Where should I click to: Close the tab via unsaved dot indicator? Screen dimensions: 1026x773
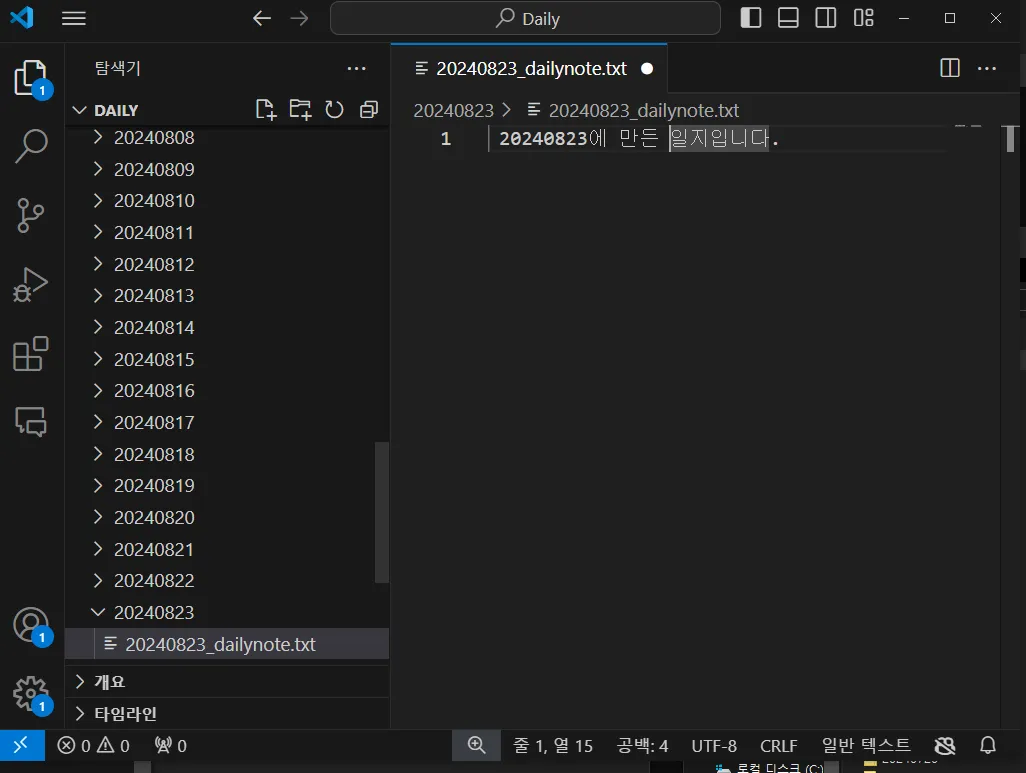point(647,69)
